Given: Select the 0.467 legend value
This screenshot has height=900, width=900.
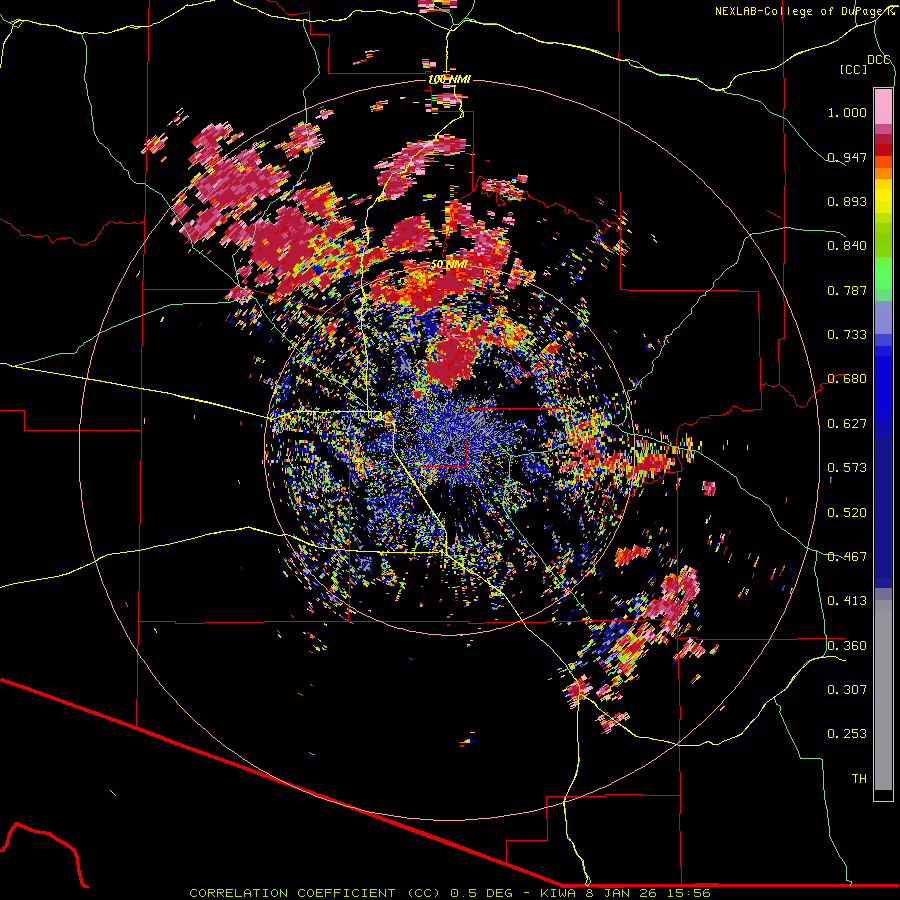Looking at the screenshot, I should click(847, 557).
